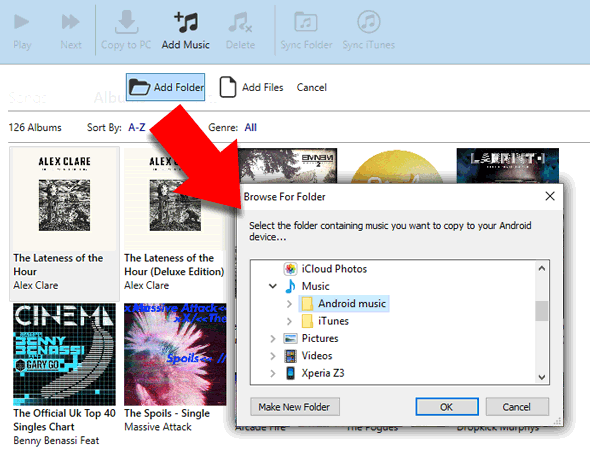Viewport: 590px width, 452px height.
Task: Open The Spoils Massive Attack cover
Action: point(175,354)
